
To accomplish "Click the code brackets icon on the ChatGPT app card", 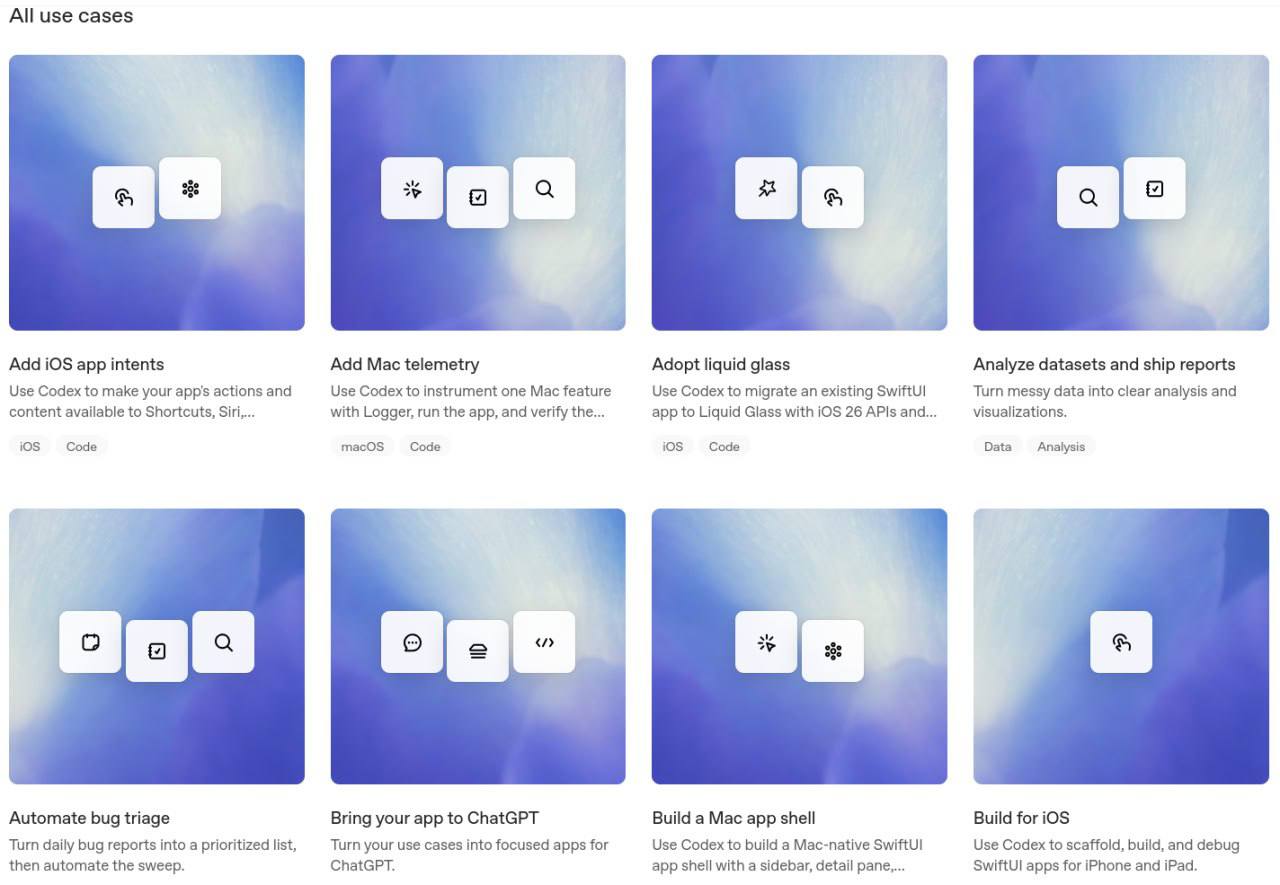I will click(544, 642).
